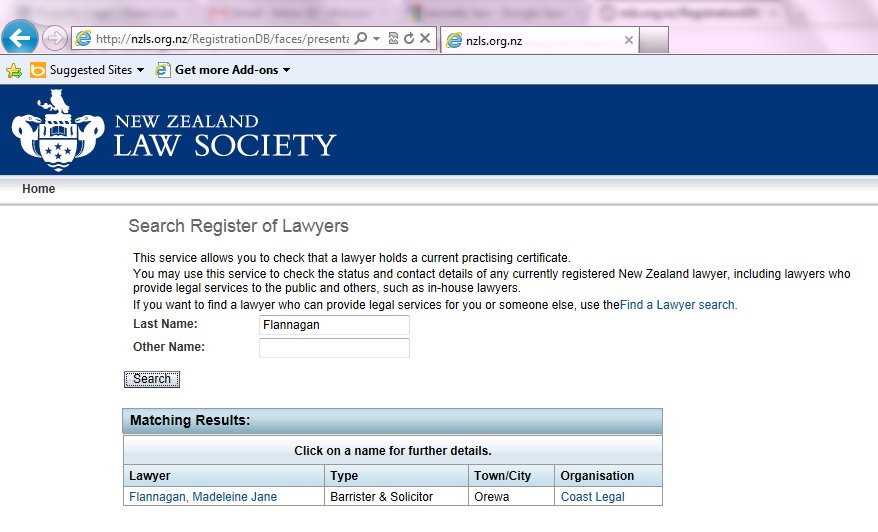878x532 pixels.
Task: Open Flannagan, Madeleine Jane lawyer details
Action: click(203, 497)
